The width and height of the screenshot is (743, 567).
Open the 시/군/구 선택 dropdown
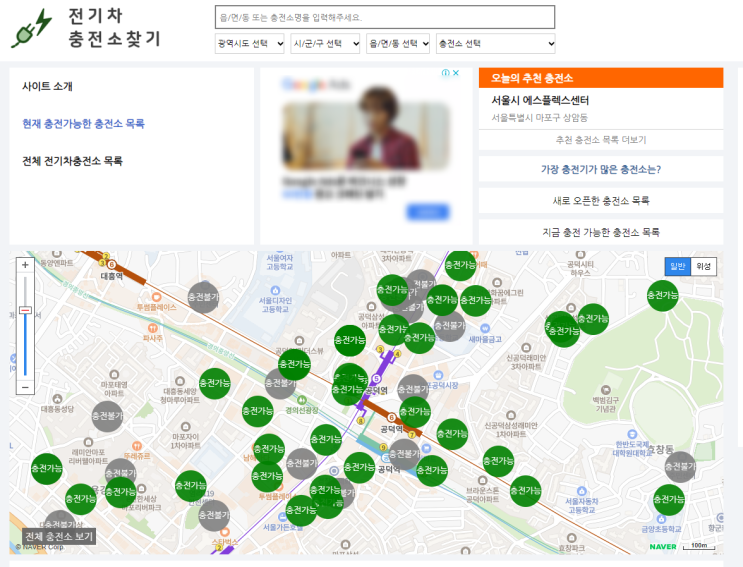coord(325,44)
